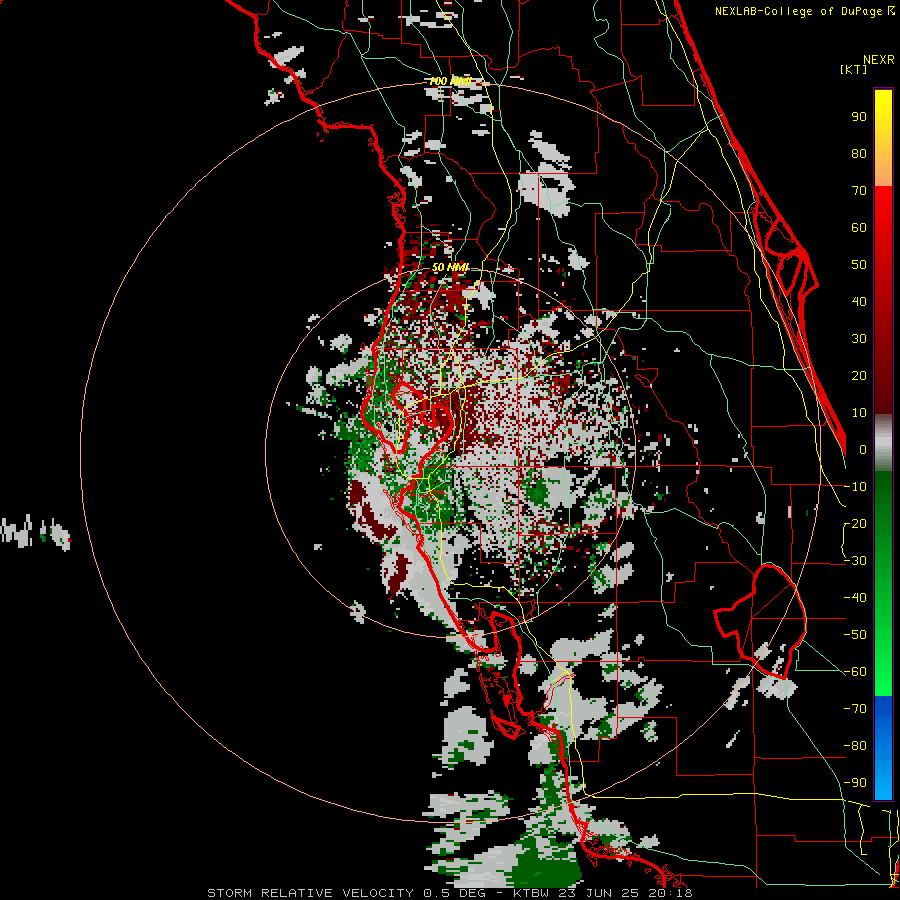Image resolution: width=900 pixels, height=900 pixels.
Task: Click the -50 value on the velocity scale
Action: [855, 635]
